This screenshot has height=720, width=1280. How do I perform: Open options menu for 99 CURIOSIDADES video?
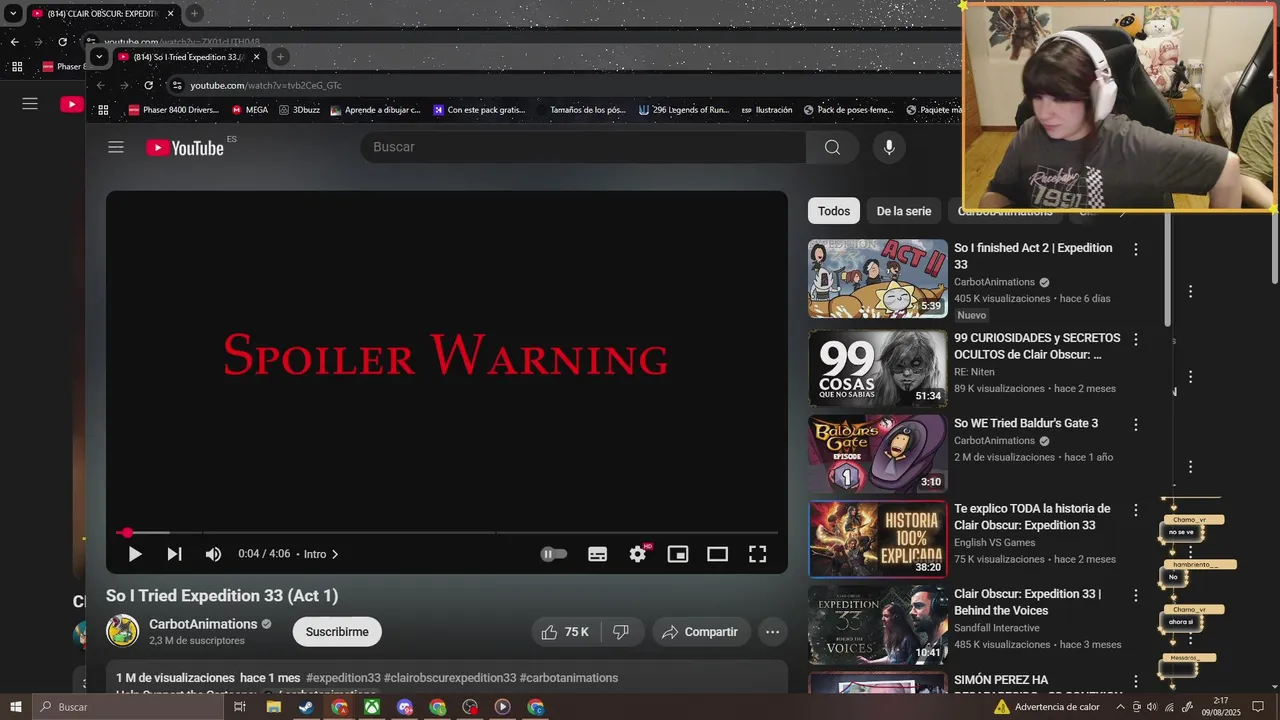point(1135,339)
